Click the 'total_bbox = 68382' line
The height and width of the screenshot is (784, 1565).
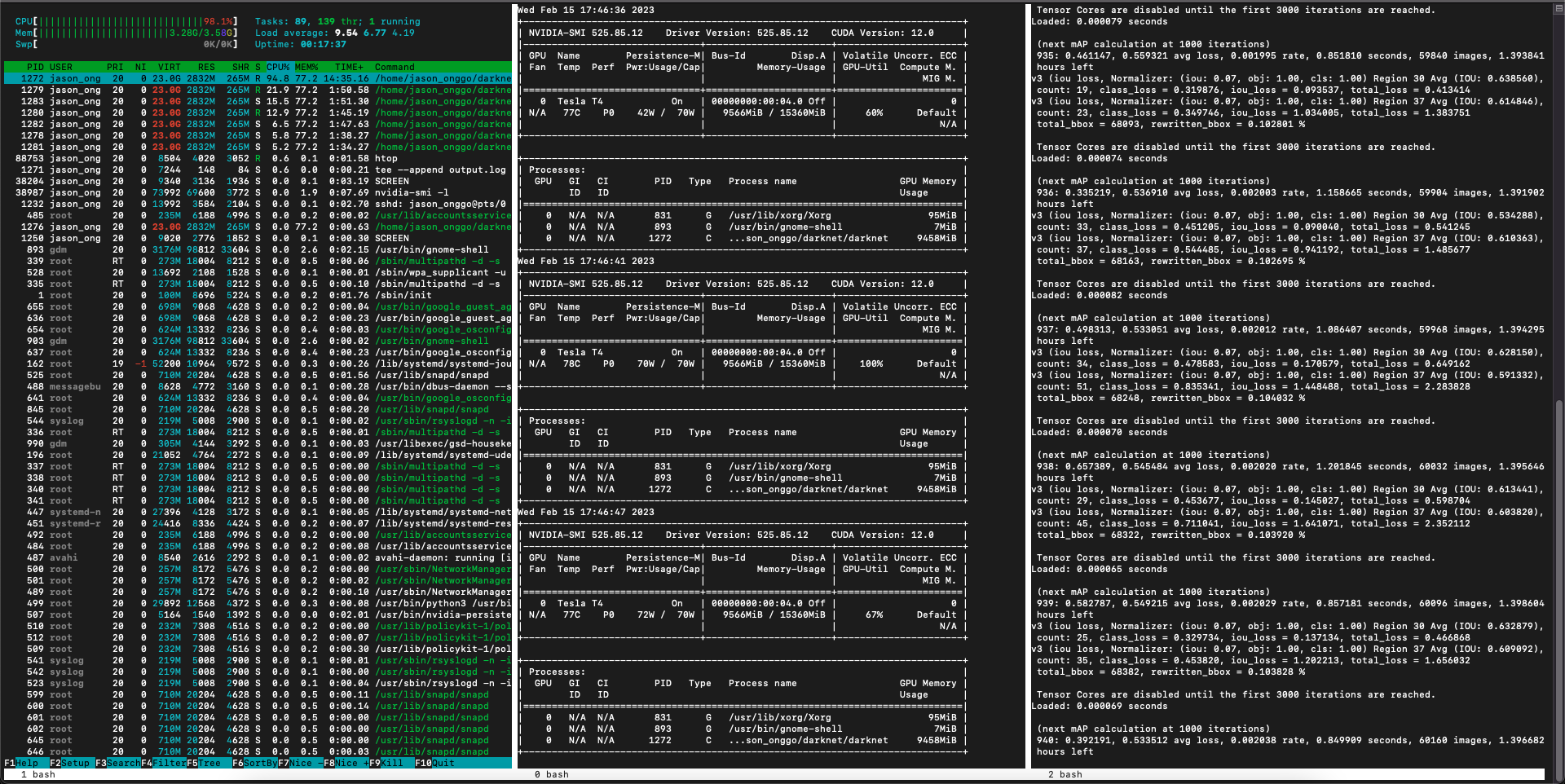[1170, 672]
